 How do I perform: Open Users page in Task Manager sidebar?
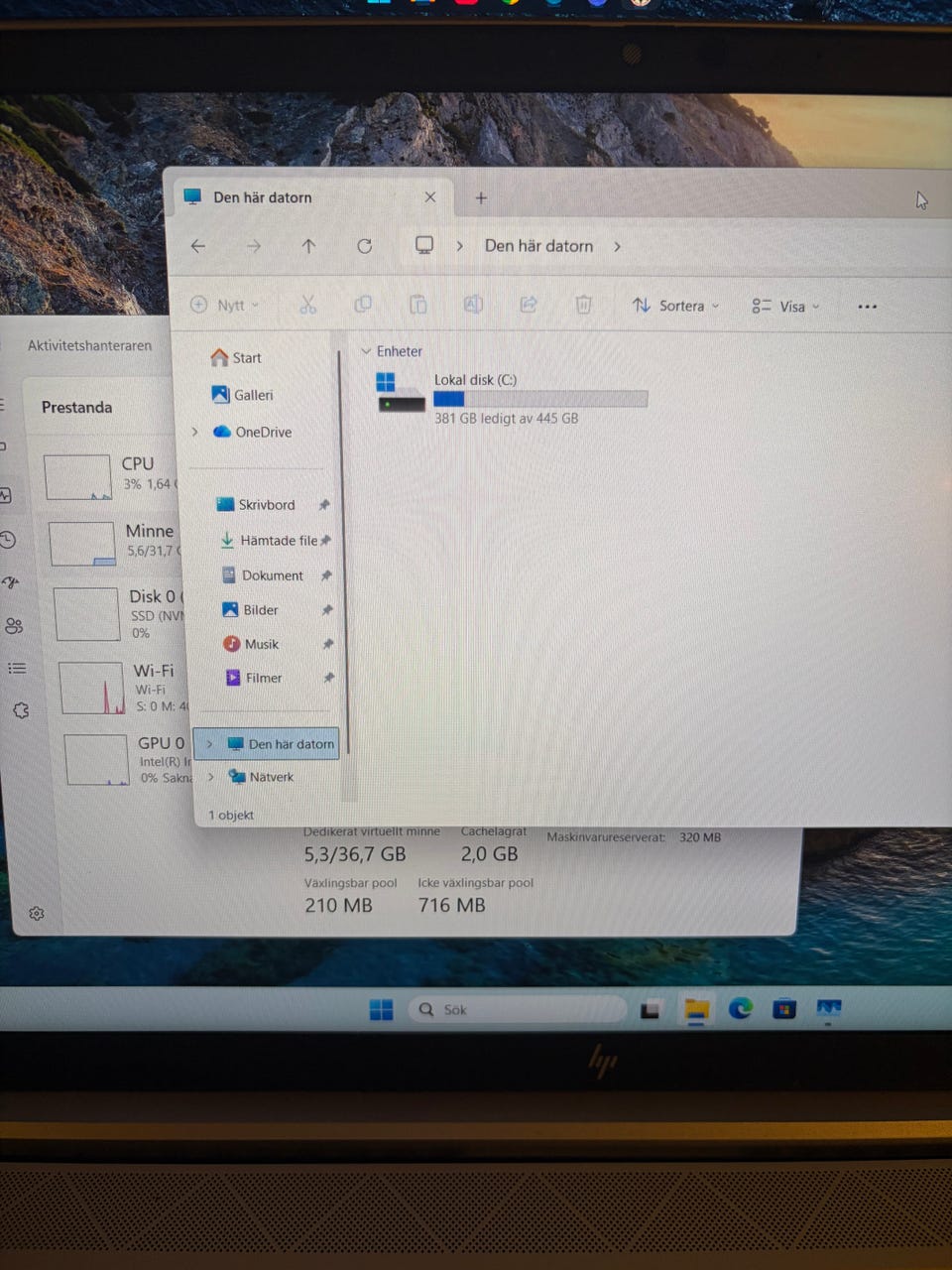(x=14, y=626)
